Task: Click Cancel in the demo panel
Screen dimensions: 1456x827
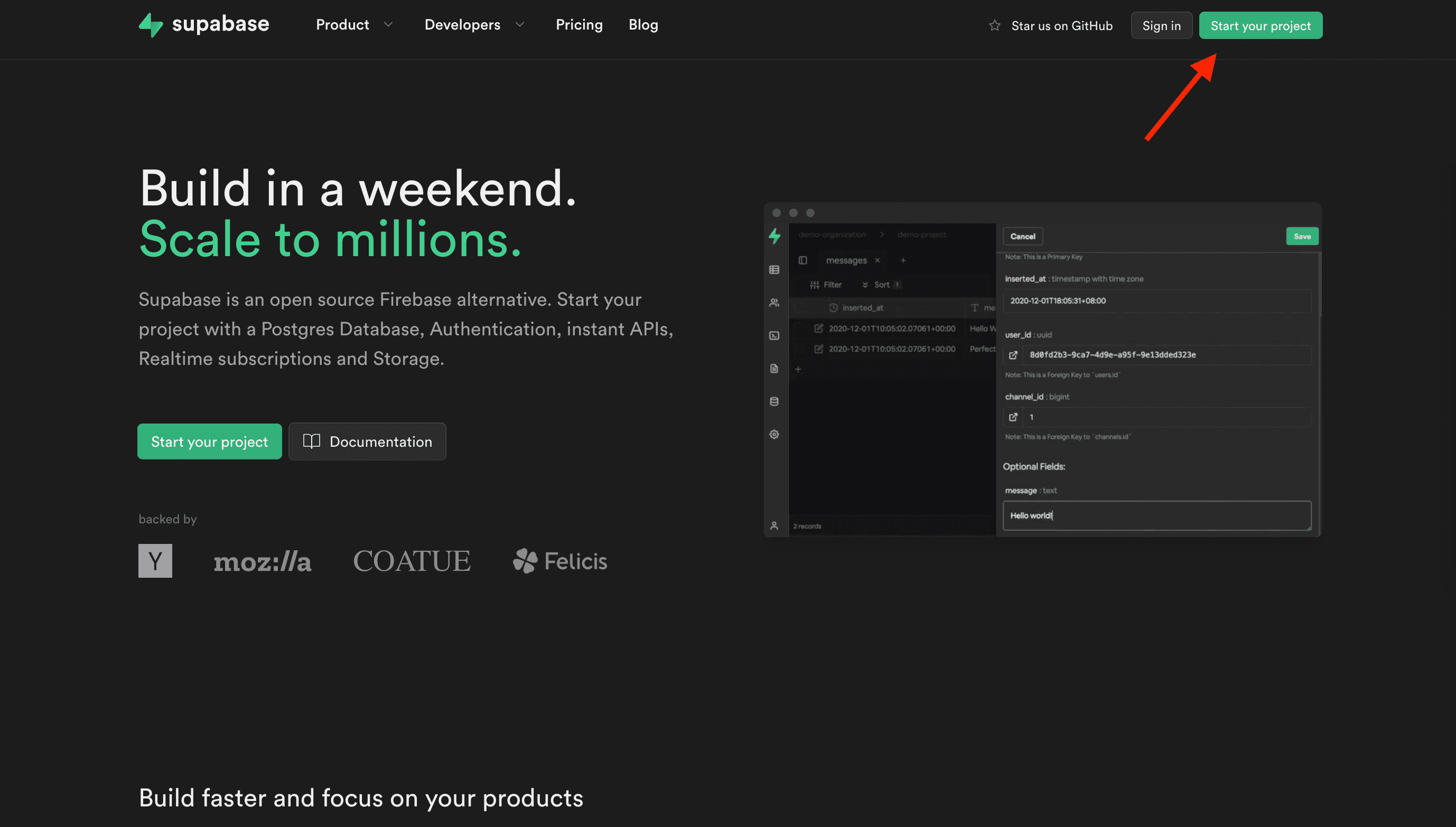Action: 1023,236
